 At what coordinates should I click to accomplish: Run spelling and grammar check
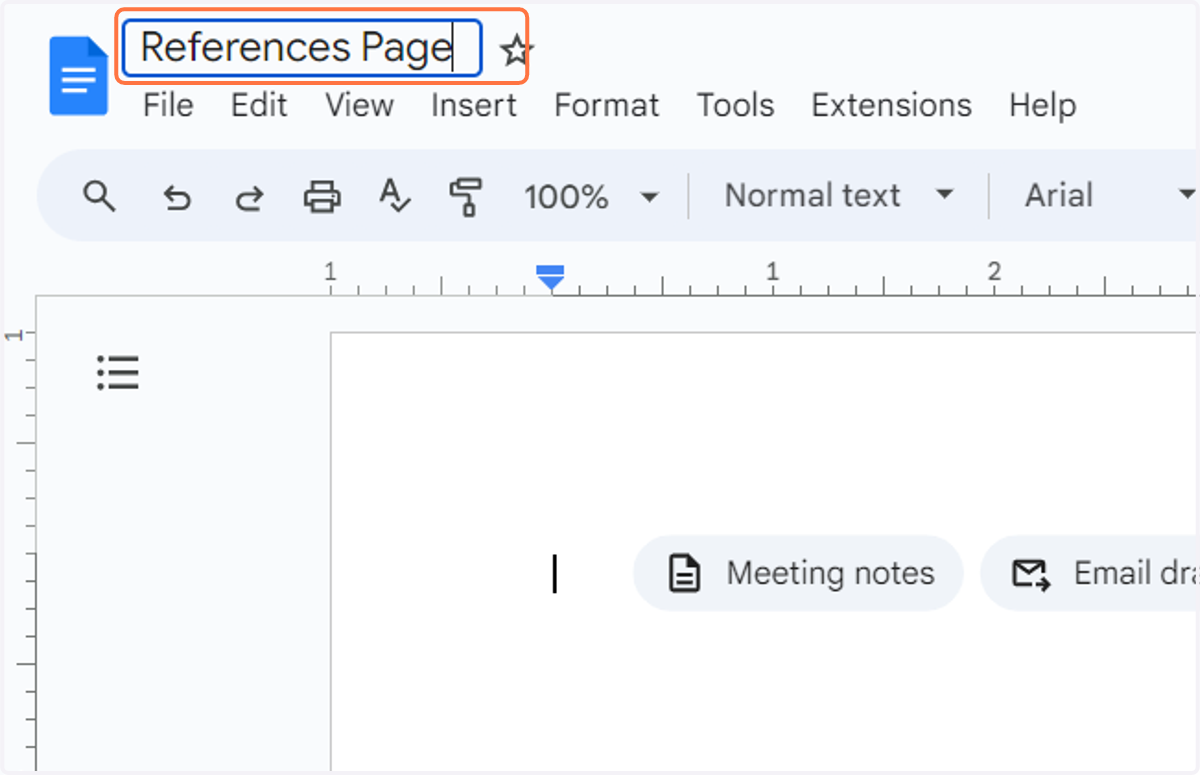(395, 195)
